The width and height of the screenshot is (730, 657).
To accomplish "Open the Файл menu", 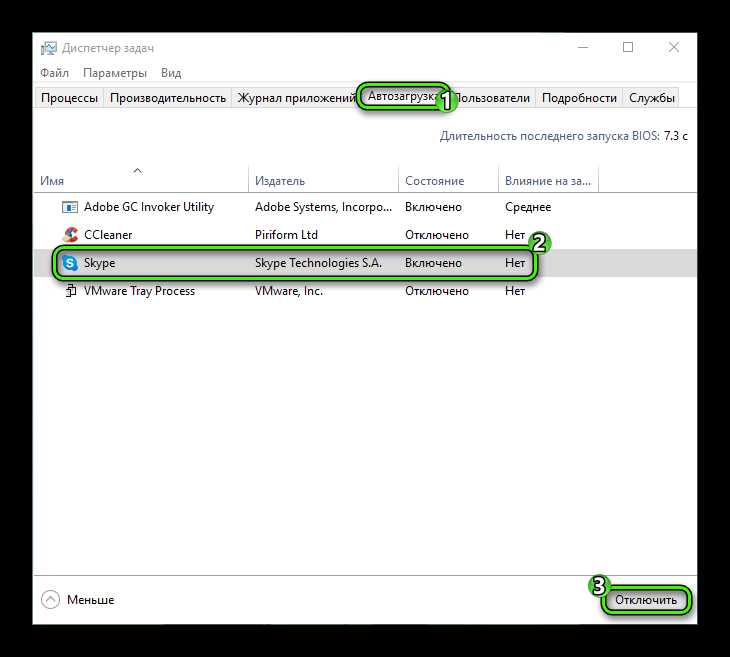I will tap(54, 73).
